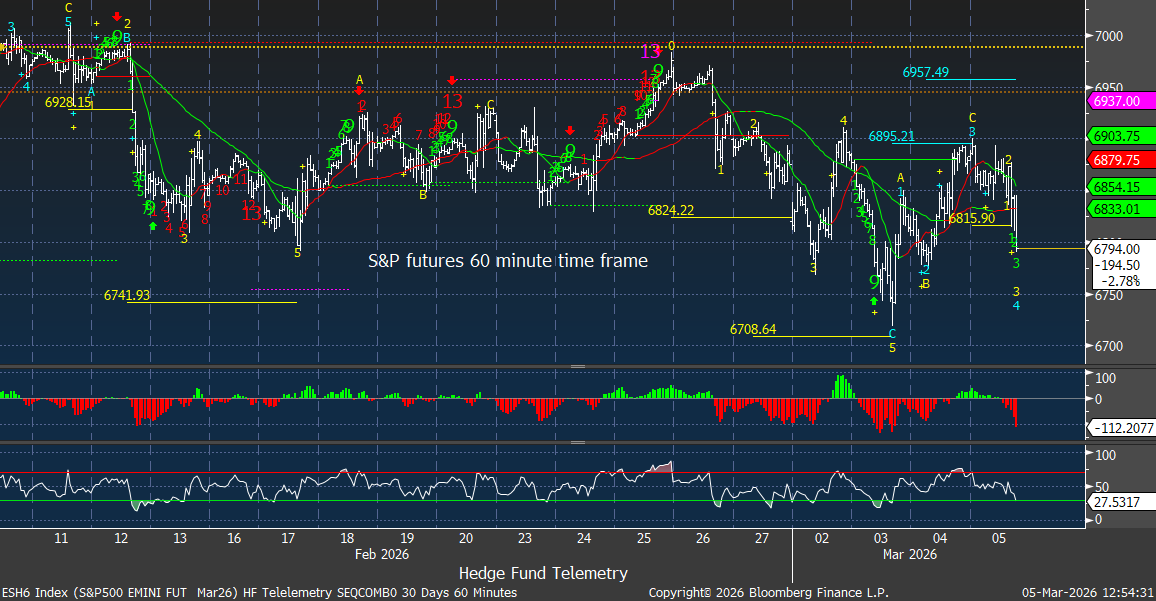The image size is (1156, 601).
Task: Click the 'Mar 2026' date axis label
Action: pos(910,553)
